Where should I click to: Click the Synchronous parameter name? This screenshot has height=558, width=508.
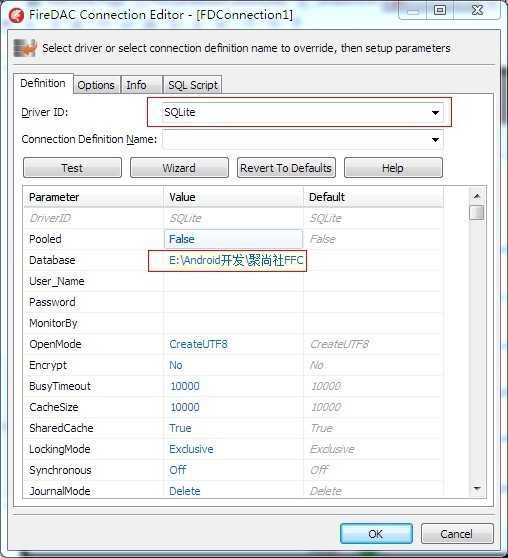(60, 470)
